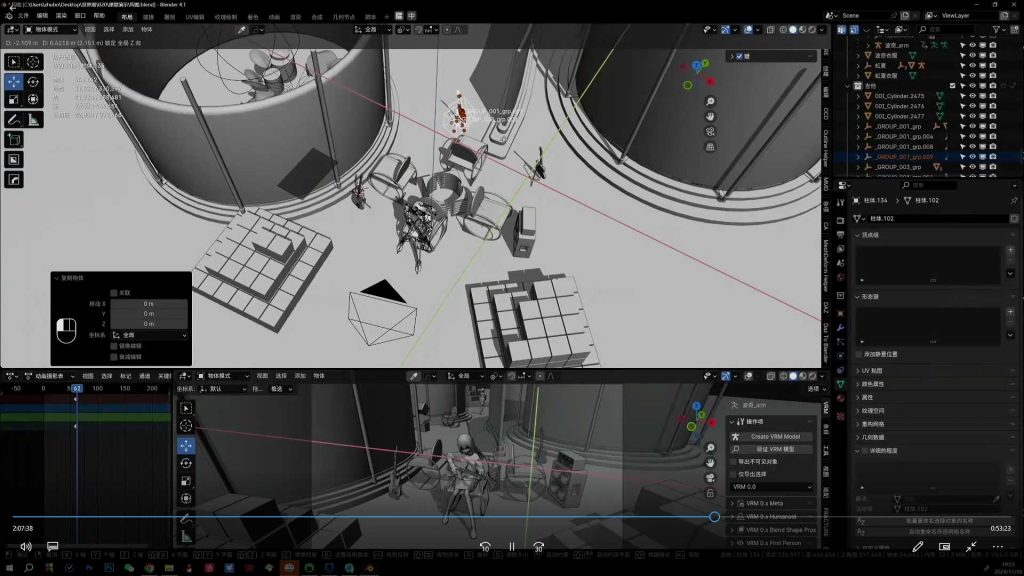1024x576 pixels.
Task: Click the play button in the timeline
Action: [511, 546]
